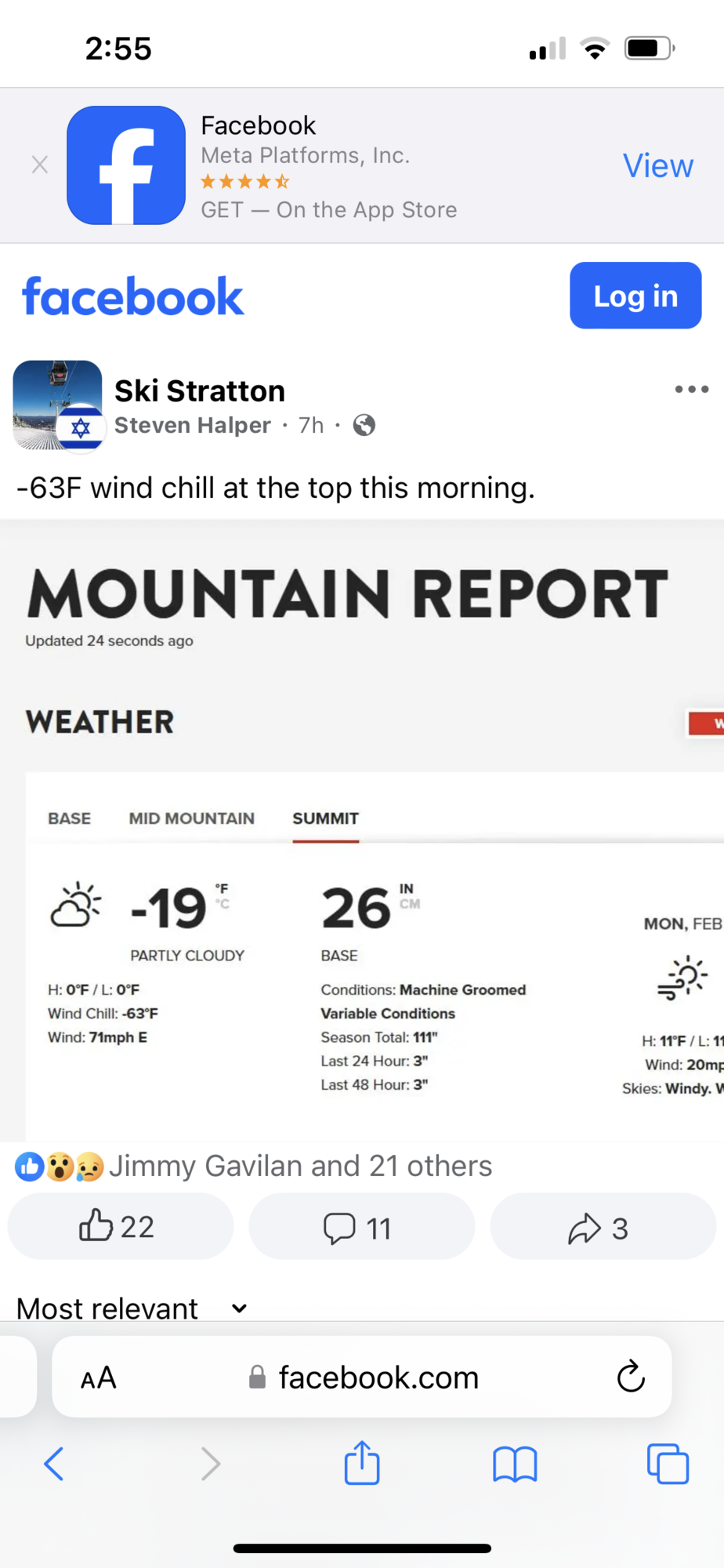The width and height of the screenshot is (724, 1568).
Task: Click the blue Log in button
Action: (635, 296)
